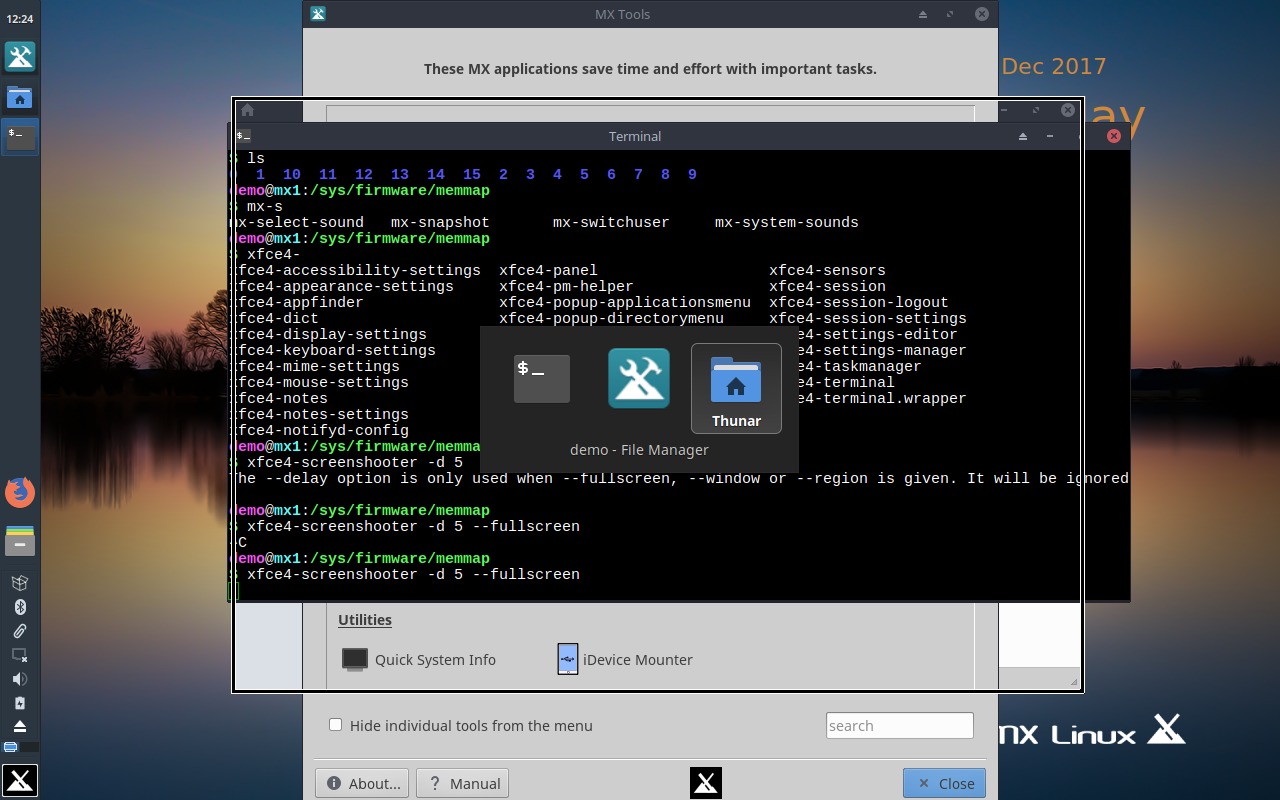Image resolution: width=1280 pixels, height=800 pixels.
Task: Click the Terminal home navigation control
Action: [246, 110]
